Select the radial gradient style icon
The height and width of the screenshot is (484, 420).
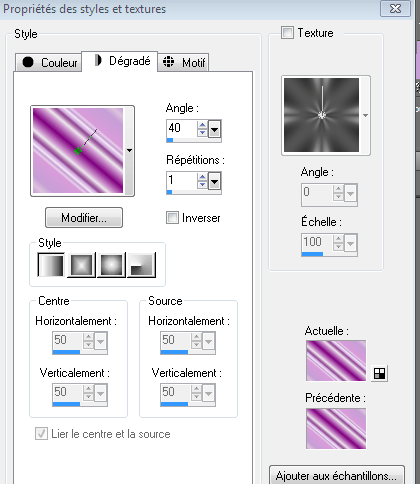tap(111, 265)
